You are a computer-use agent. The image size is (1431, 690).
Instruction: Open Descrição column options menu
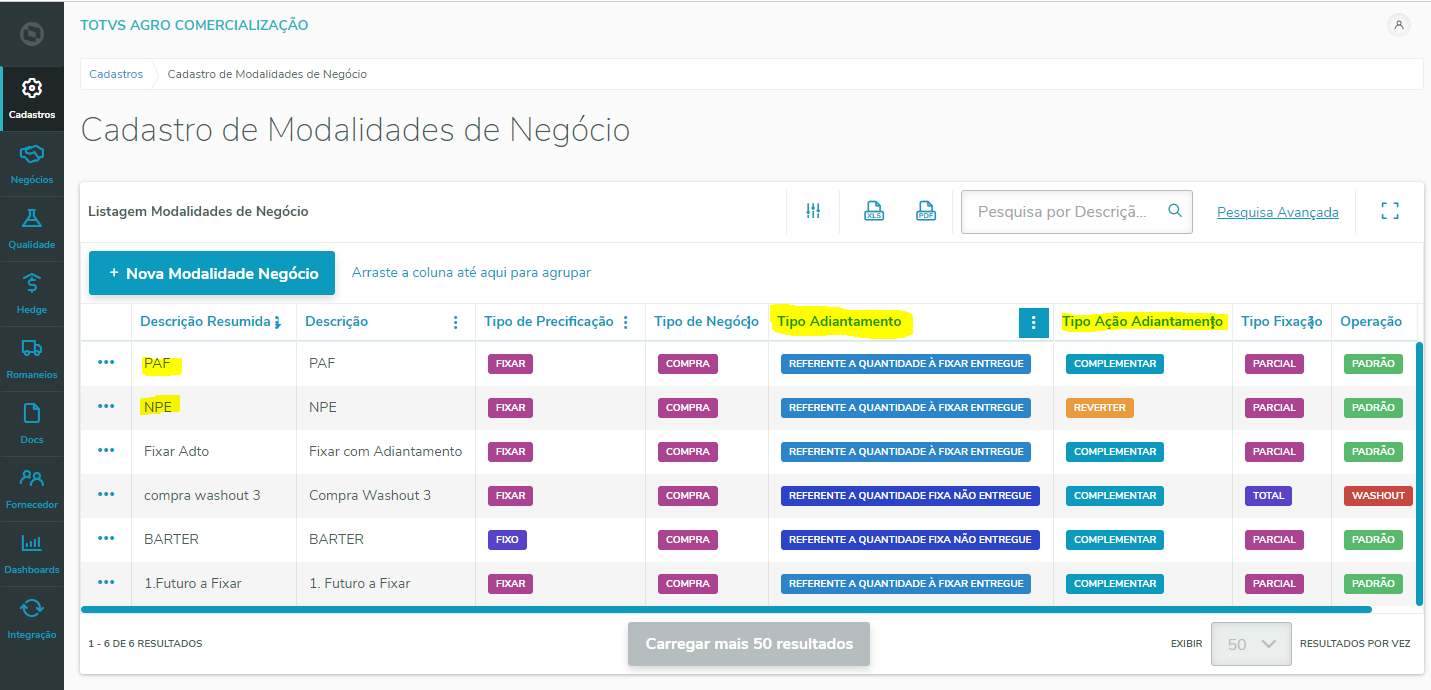pos(456,322)
